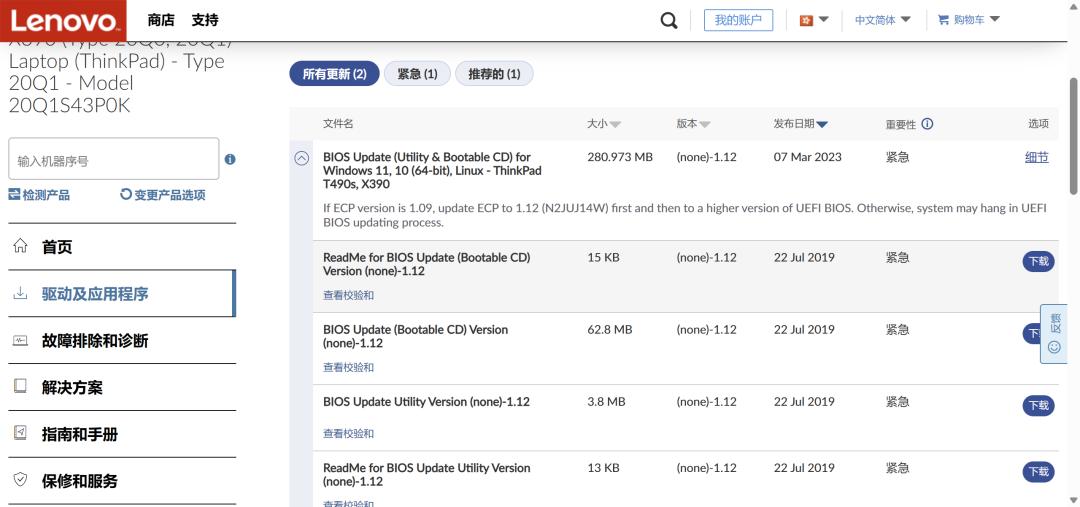Select the 紧急 (1) filter tab
This screenshot has height=507, width=1080.
click(417, 74)
